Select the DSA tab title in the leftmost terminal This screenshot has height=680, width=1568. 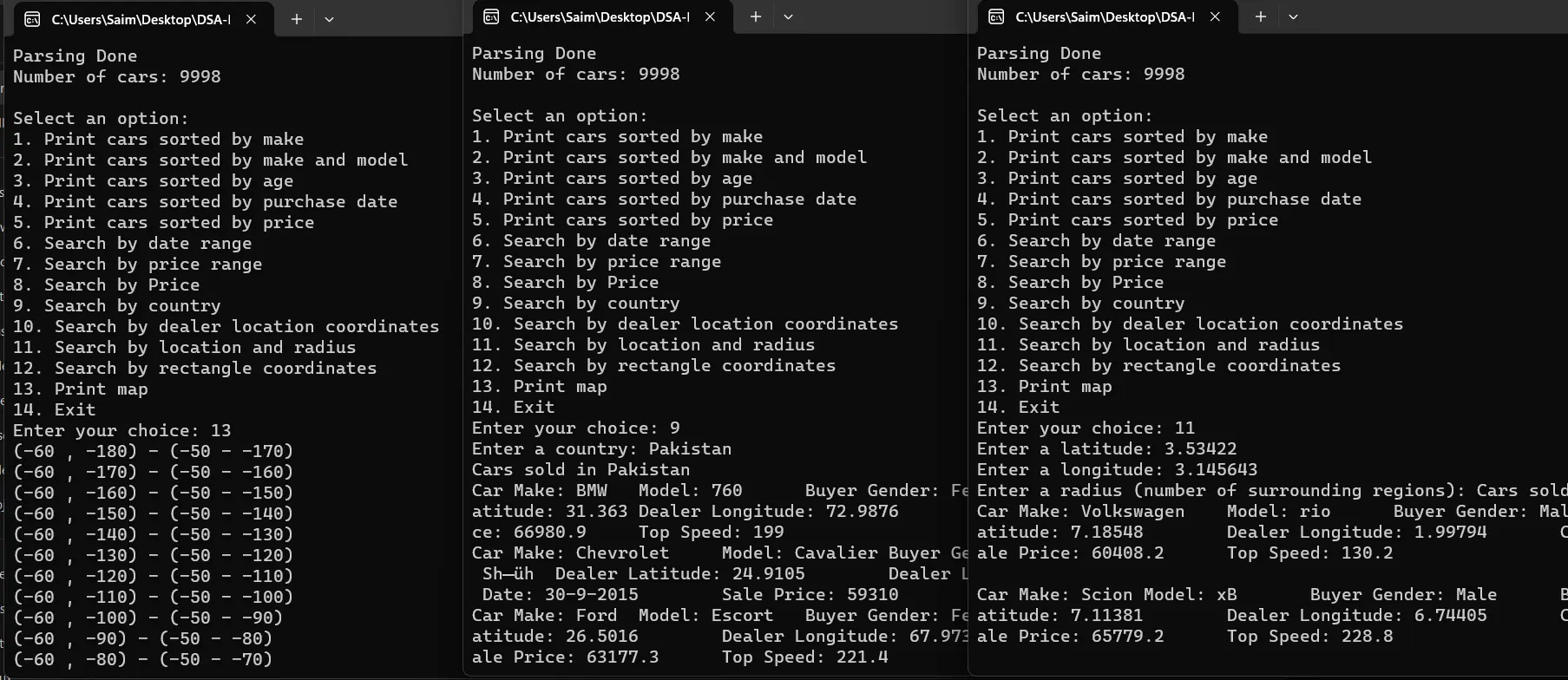(141, 19)
